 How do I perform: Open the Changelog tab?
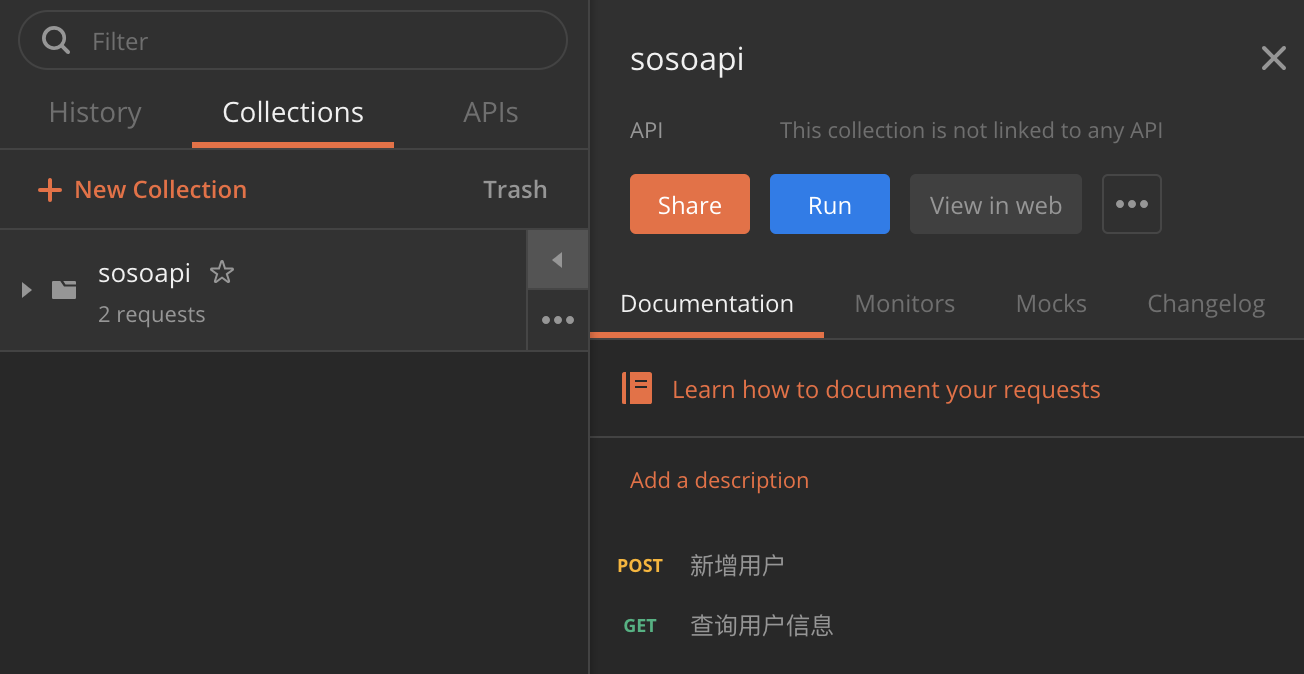1206,304
